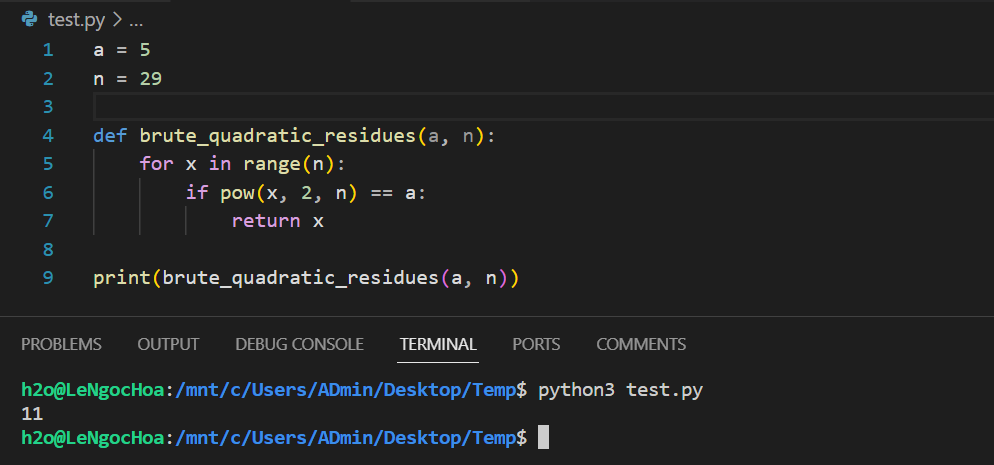Click the def keyword on line 4
Viewport: 994px width, 465px height.
pos(110,135)
